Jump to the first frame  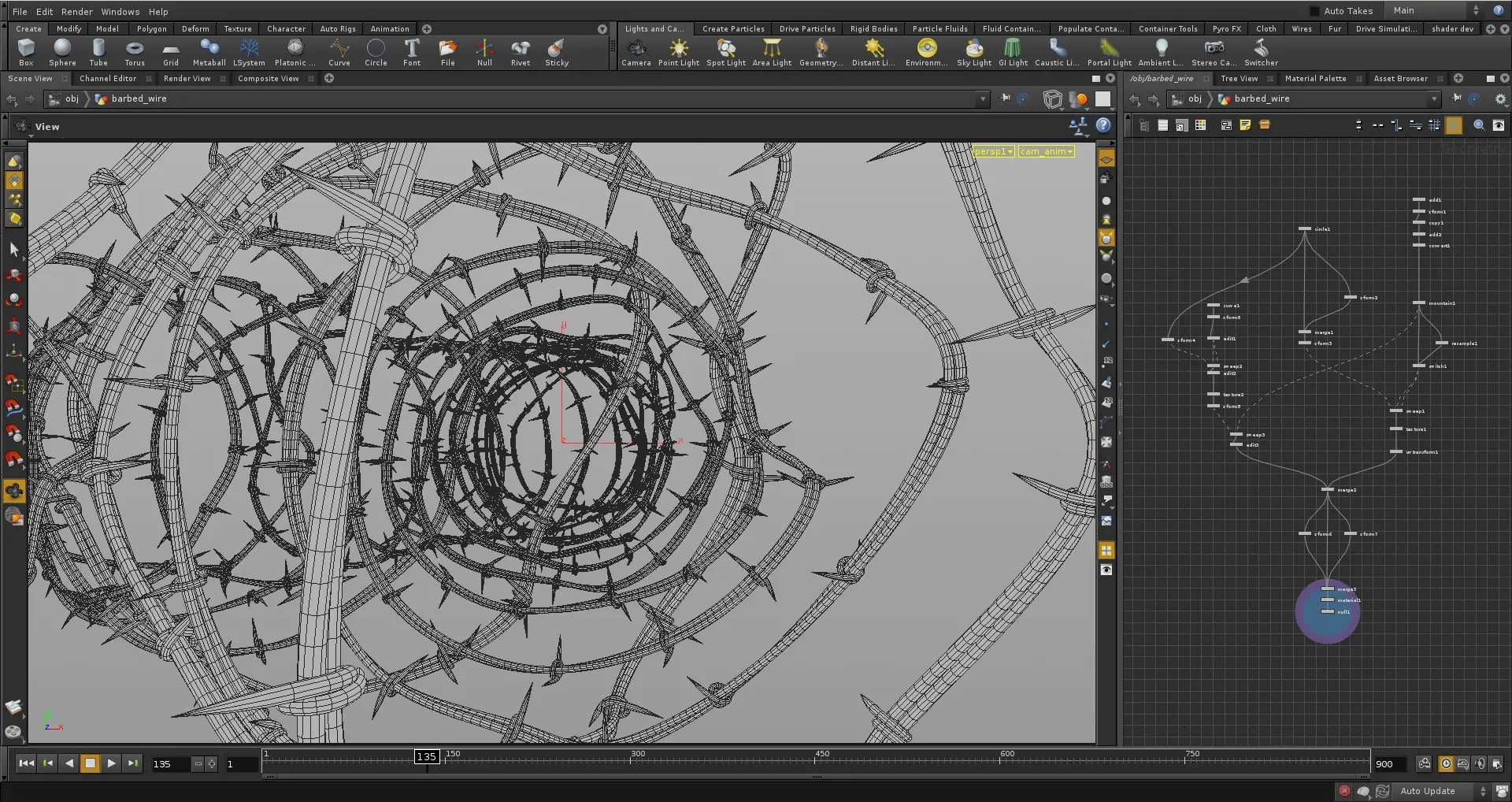[x=26, y=763]
